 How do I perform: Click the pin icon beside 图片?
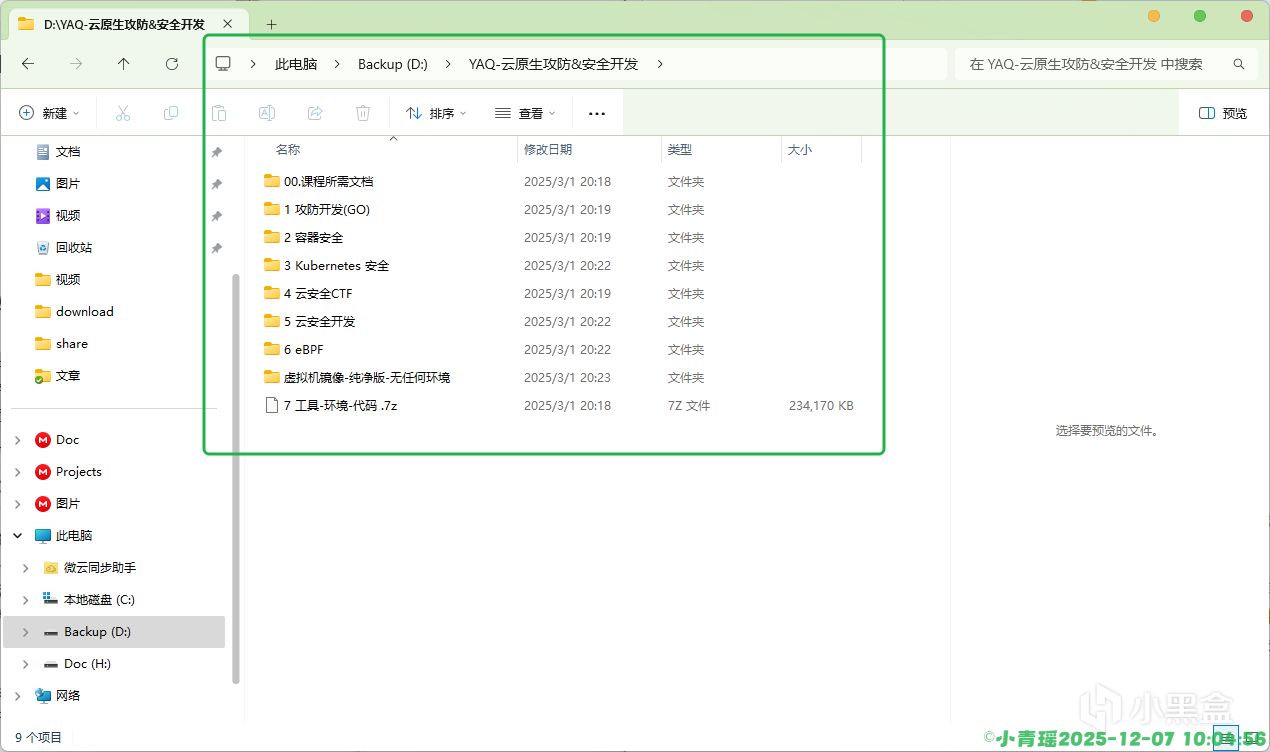click(217, 184)
